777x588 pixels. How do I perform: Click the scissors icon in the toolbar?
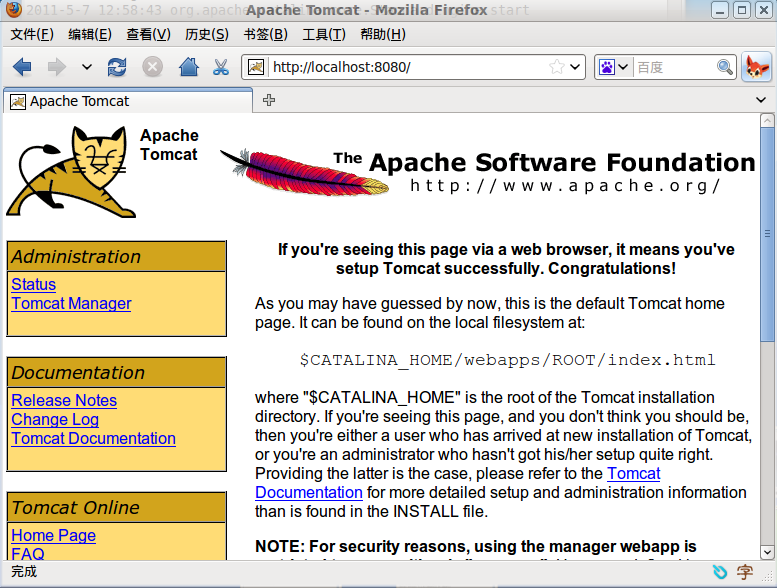tap(221, 67)
